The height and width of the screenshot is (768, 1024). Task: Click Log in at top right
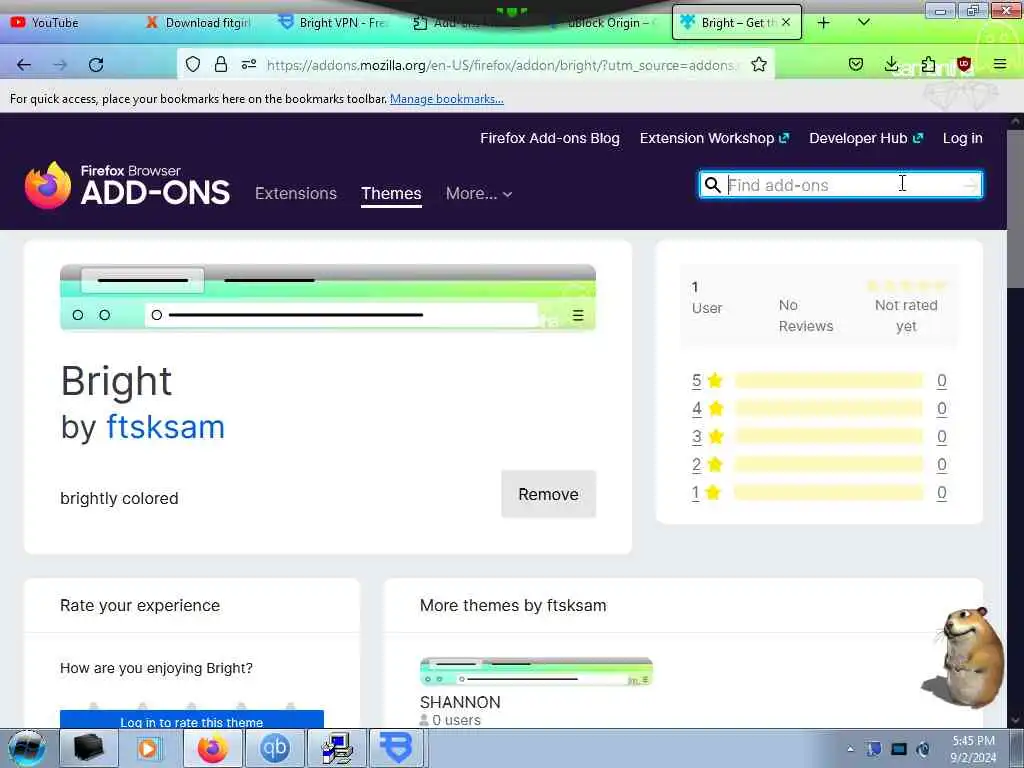point(963,138)
